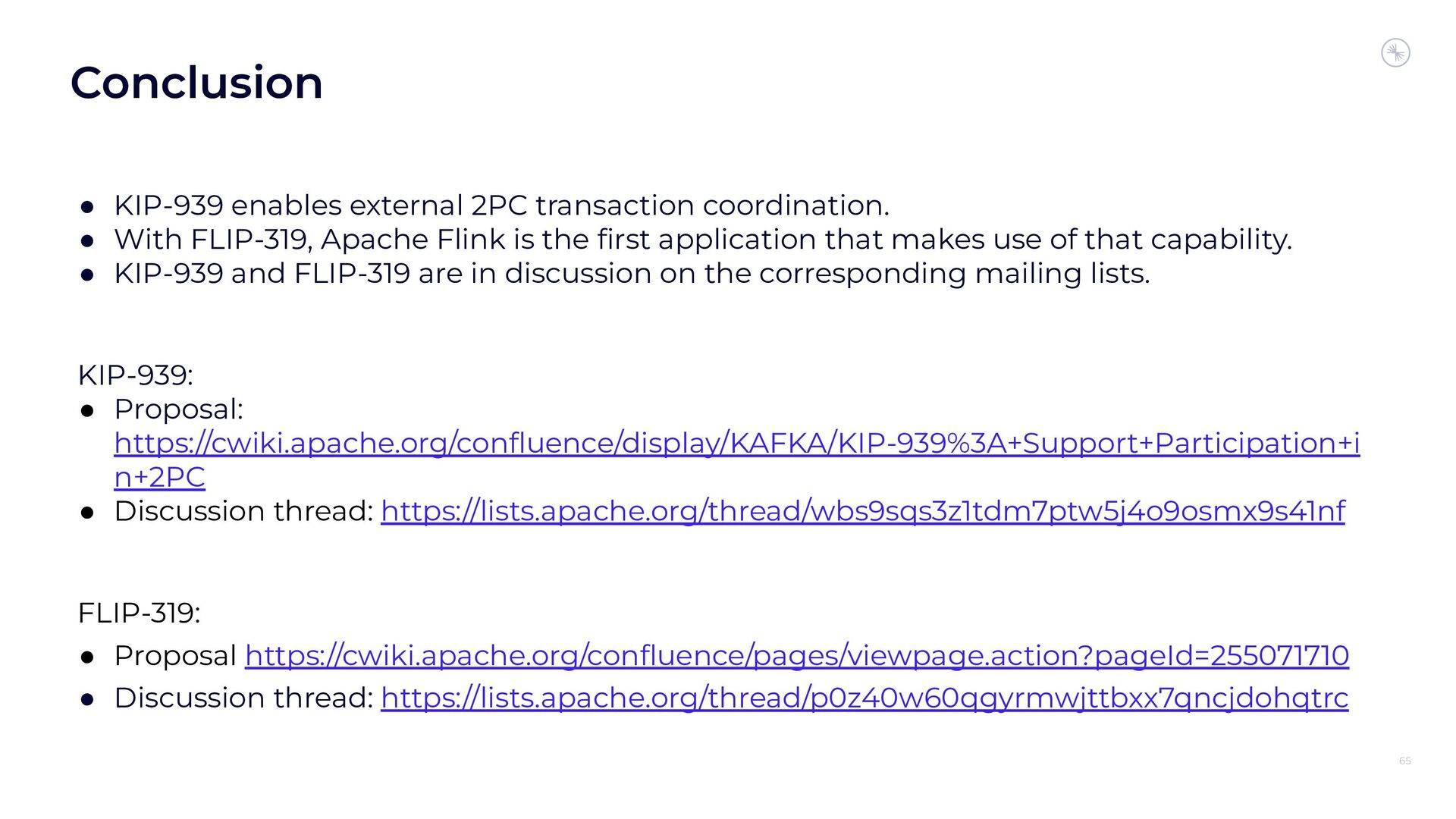1456x819 pixels.
Task: Click the 'FLIP-319:' section heading
Action: pos(139,613)
